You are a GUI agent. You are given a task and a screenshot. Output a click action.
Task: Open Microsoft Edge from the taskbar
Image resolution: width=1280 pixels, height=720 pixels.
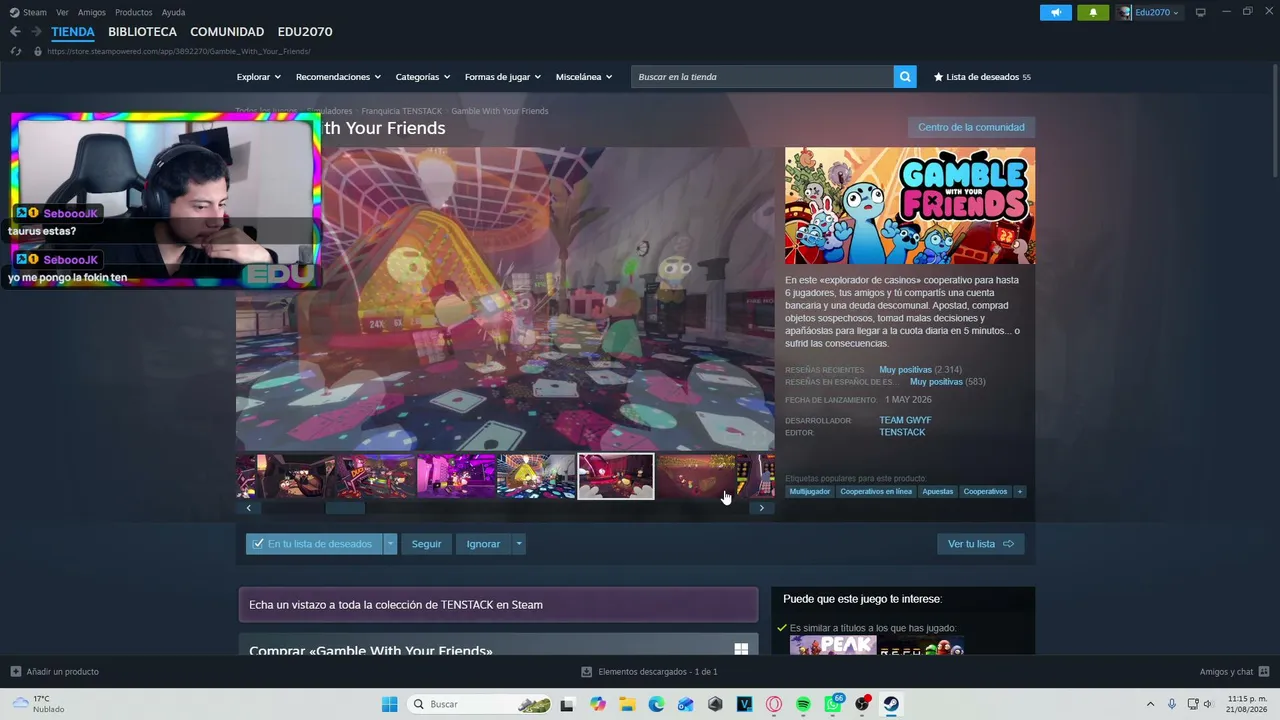pyautogui.click(x=656, y=704)
